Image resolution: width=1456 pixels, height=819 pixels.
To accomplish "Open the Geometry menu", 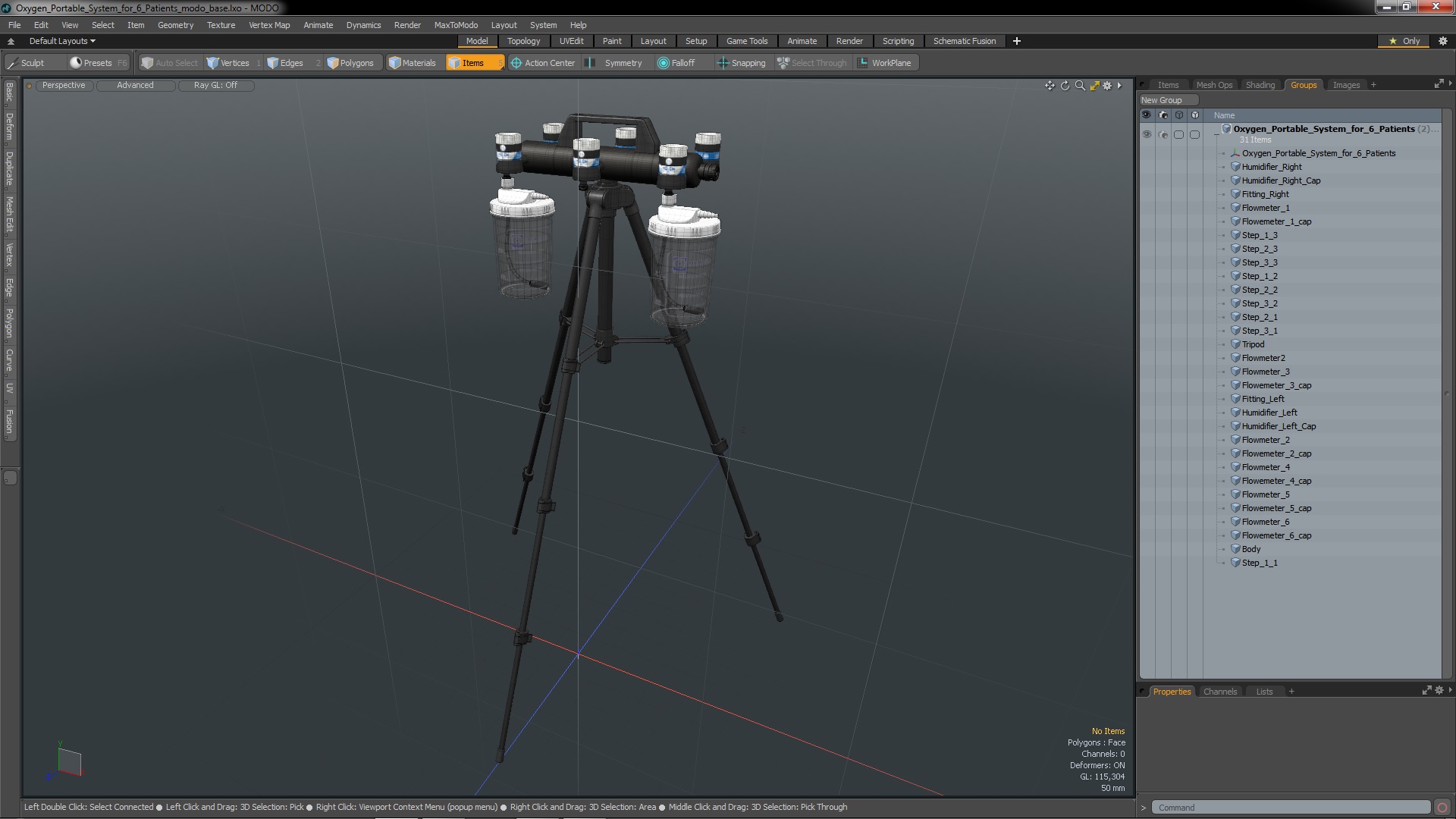I will click(x=175, y=25).
